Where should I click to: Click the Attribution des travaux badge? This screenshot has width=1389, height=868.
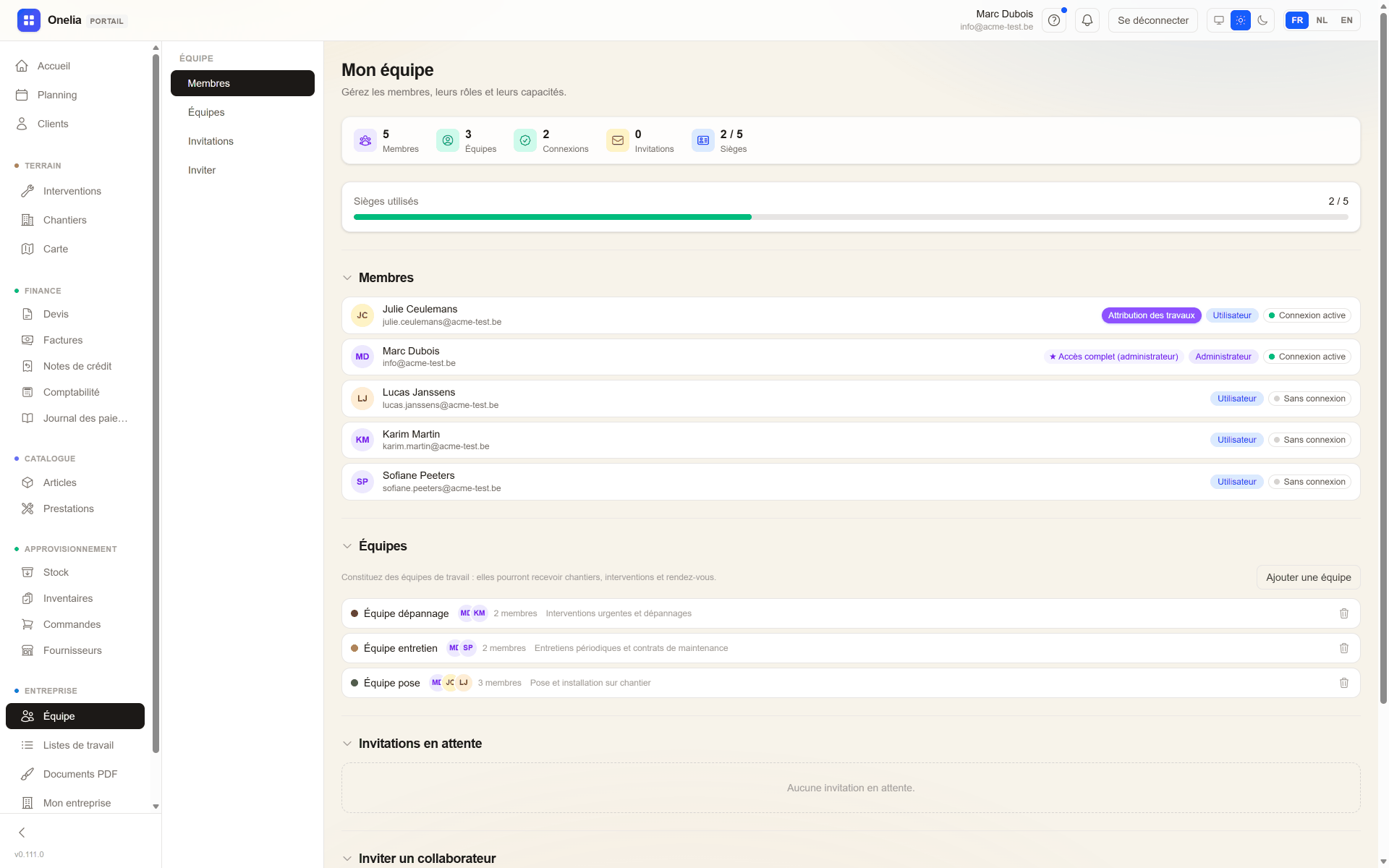point(1151,315)
